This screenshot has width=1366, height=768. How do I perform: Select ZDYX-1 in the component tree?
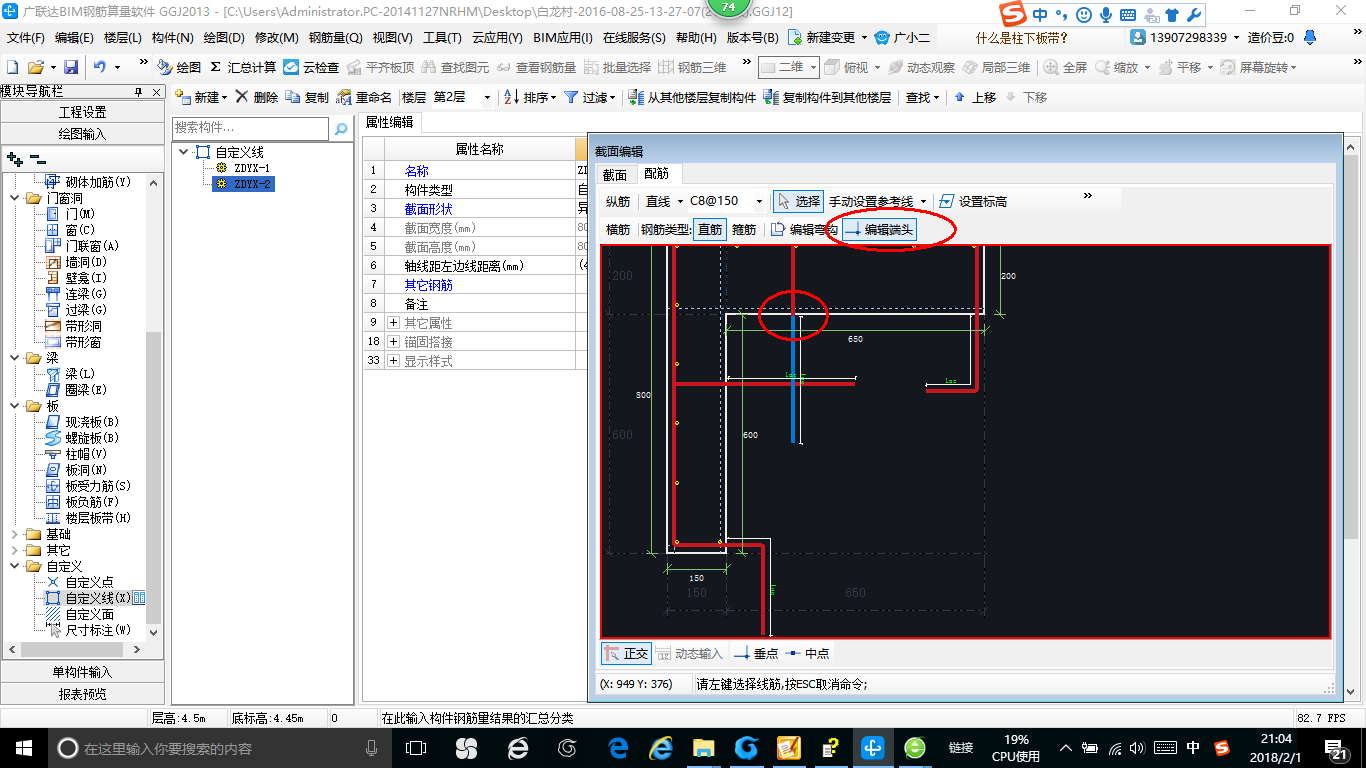tap(251, 168)
